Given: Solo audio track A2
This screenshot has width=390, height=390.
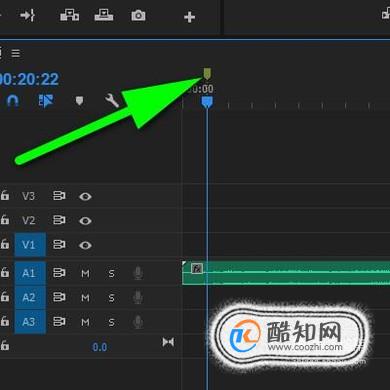Looking at the screenshot, I should coord(111,298).
